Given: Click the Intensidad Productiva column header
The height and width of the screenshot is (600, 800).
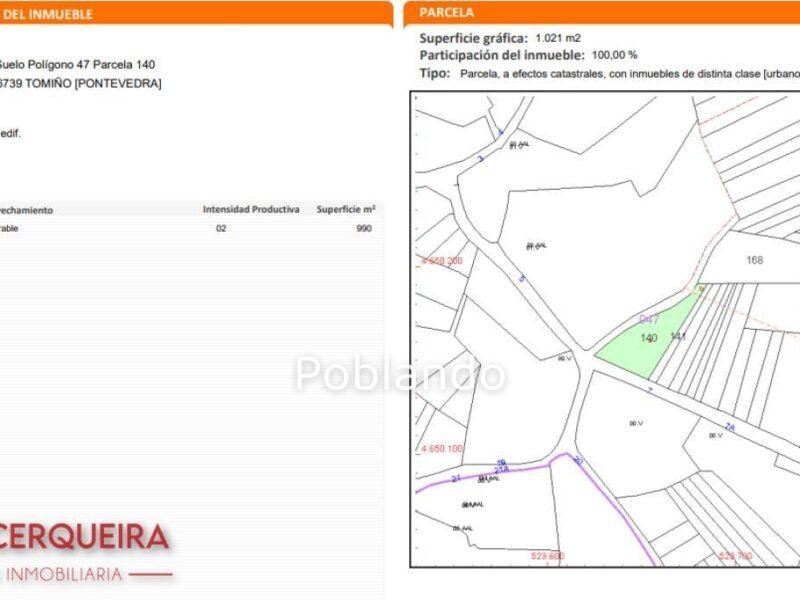Looking at the screenshot, I should pyautogui.click(x=251, y=209).
